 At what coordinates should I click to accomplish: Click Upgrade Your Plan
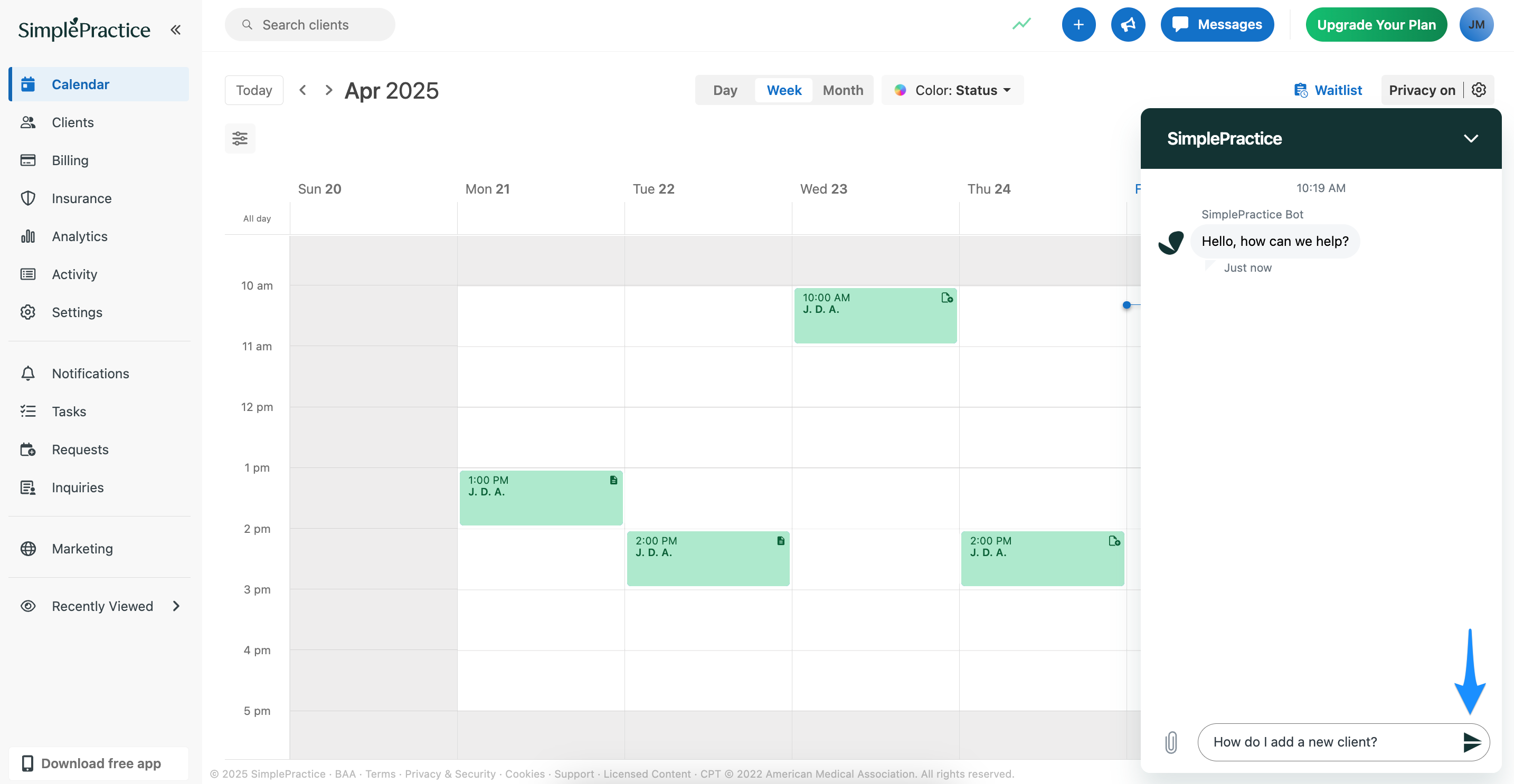[x=1376, y=25]
